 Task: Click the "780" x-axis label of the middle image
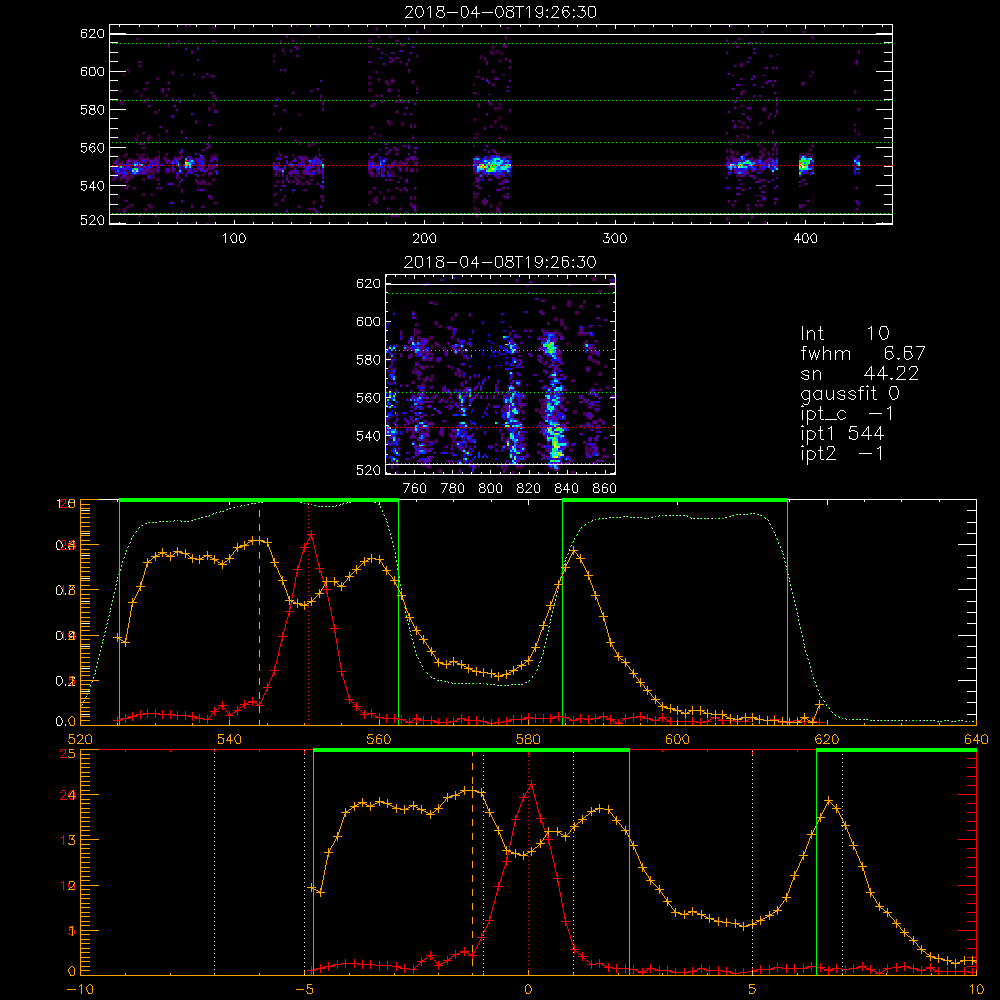(x=453, y=489)
